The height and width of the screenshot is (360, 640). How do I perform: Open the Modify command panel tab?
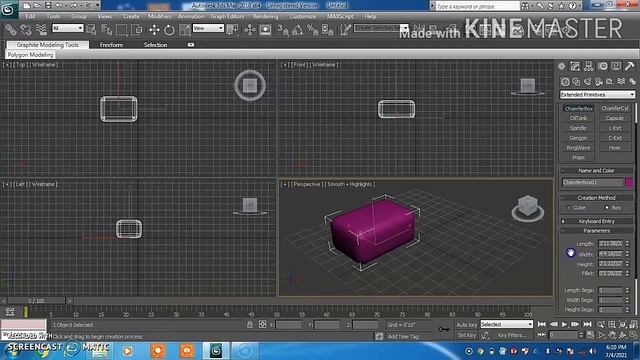[x=575, y=66]
